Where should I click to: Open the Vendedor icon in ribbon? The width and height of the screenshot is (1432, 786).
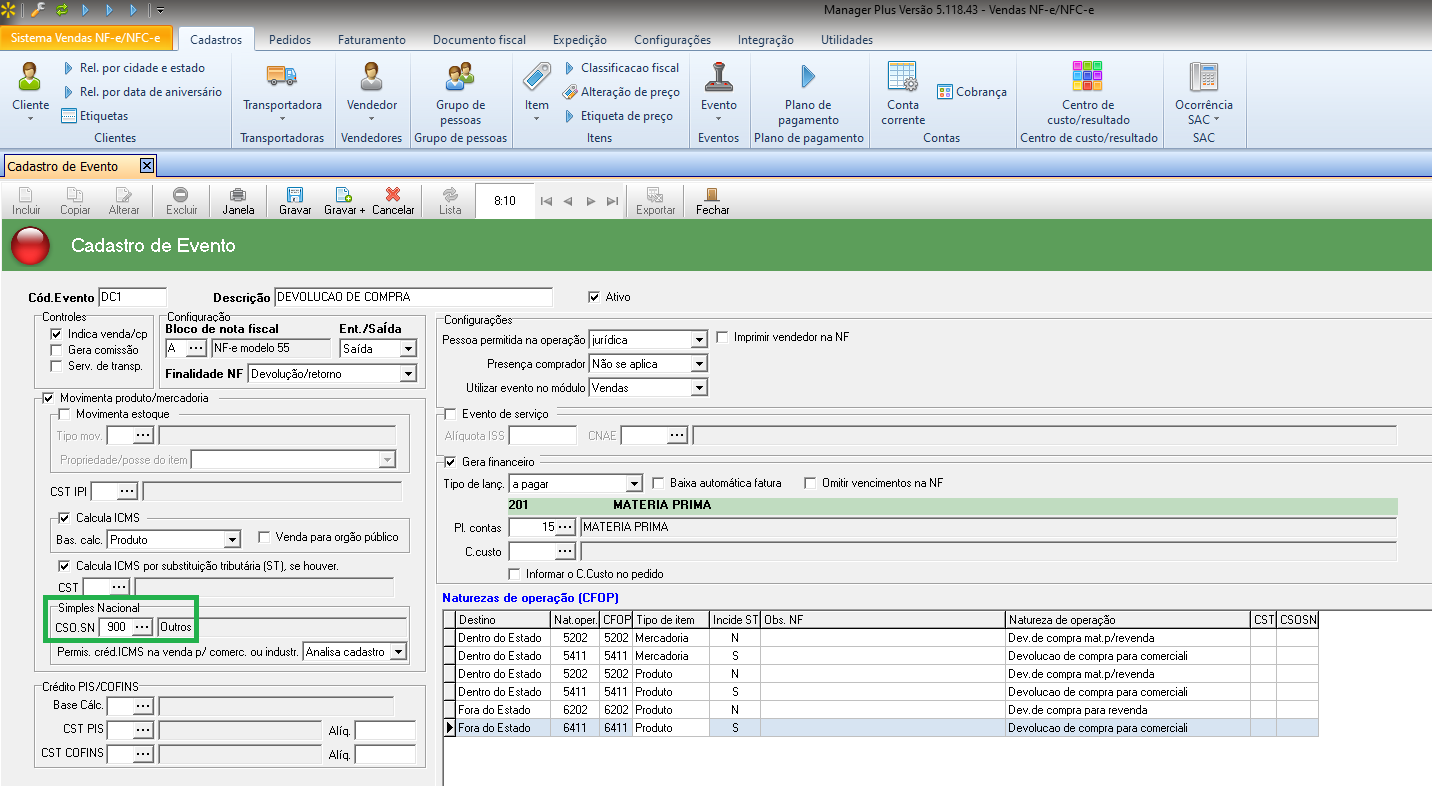point(372,77)
